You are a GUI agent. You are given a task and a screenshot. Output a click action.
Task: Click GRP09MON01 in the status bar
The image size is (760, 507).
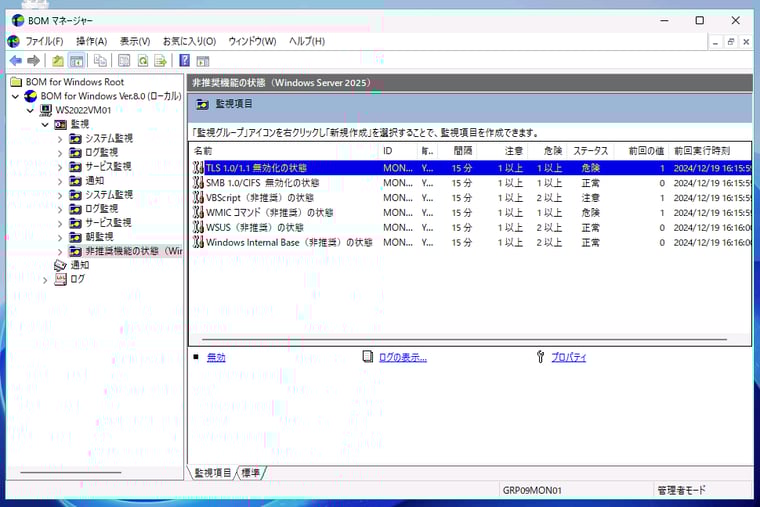click(532, 491)
